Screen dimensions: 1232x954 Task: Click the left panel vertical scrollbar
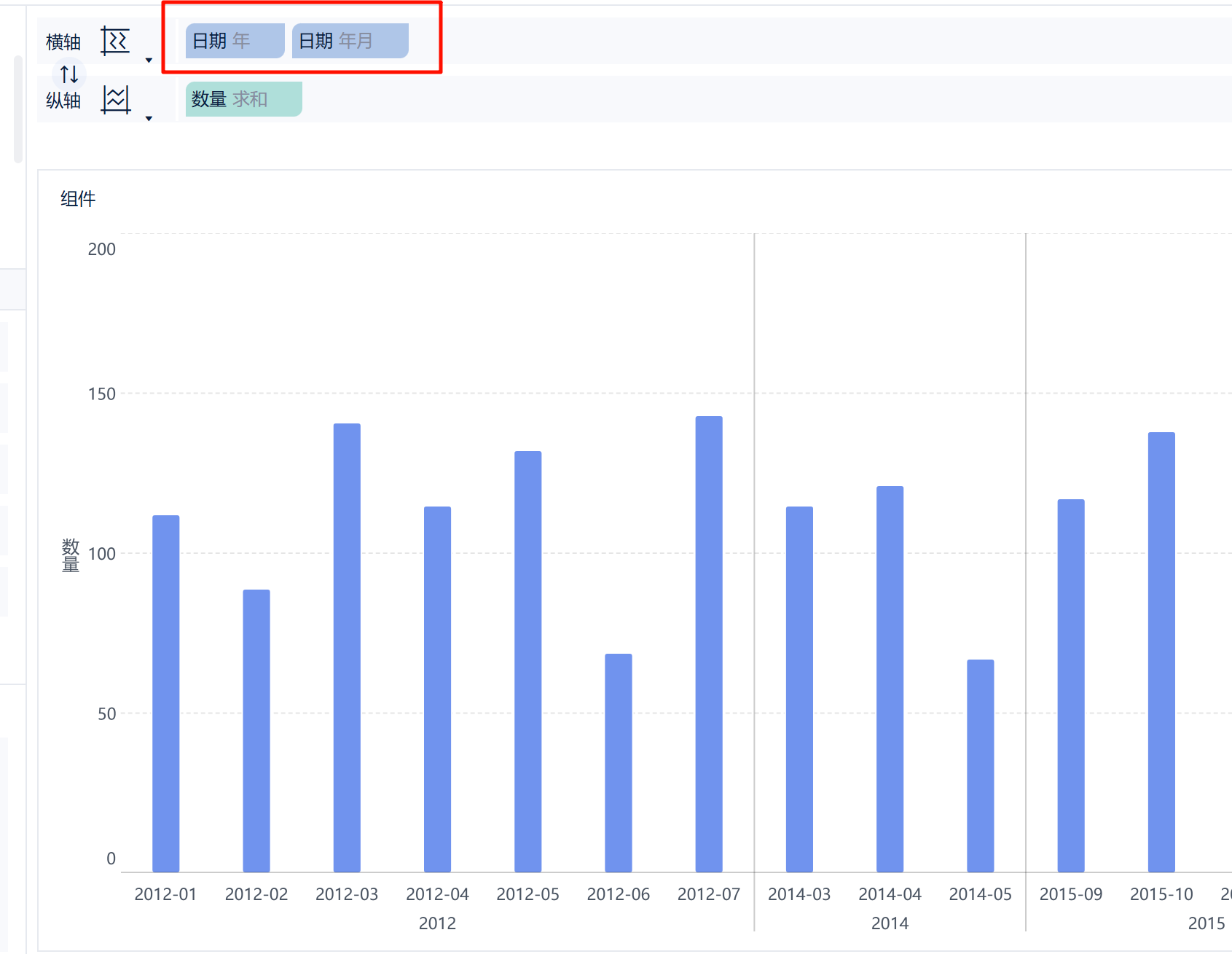[18, 109]
